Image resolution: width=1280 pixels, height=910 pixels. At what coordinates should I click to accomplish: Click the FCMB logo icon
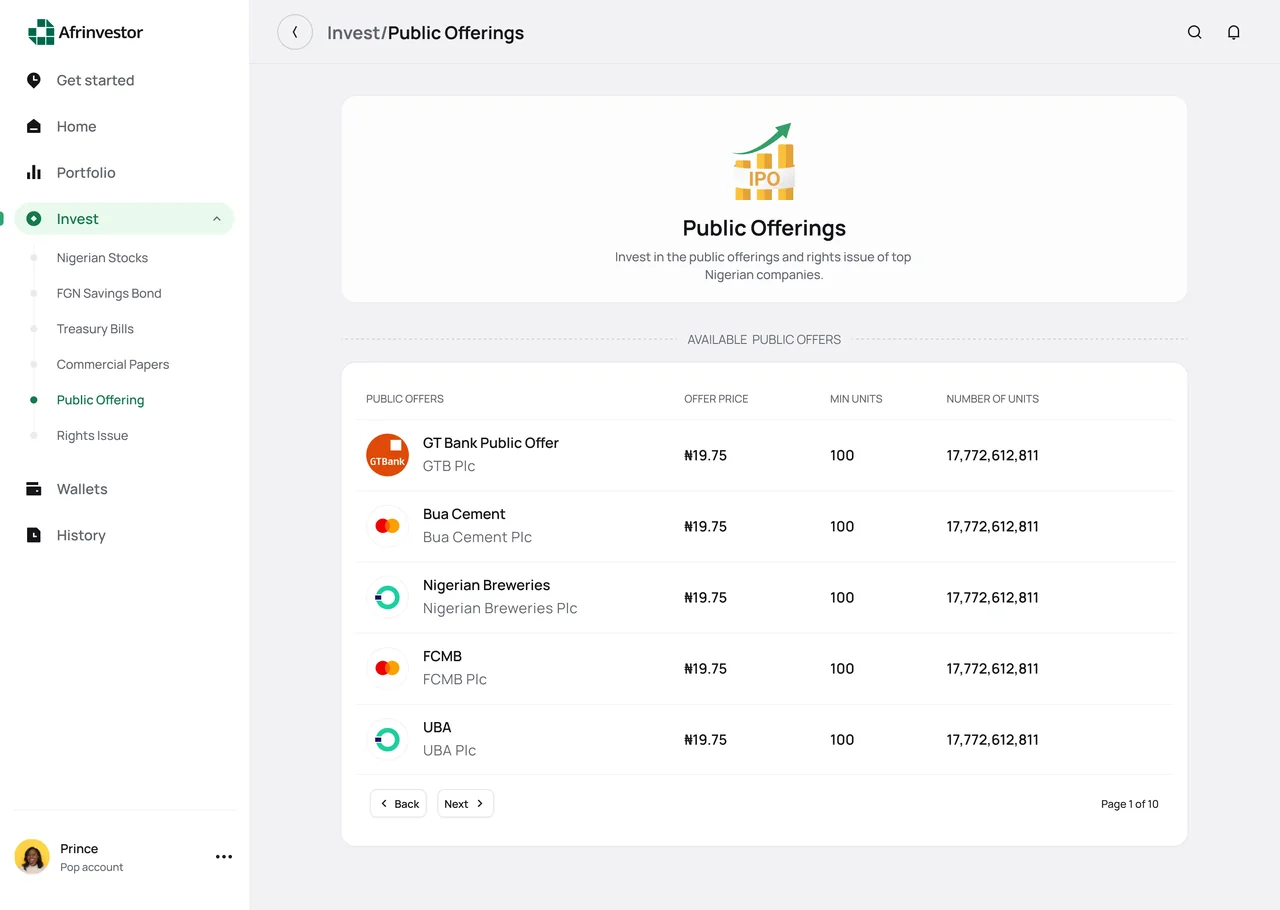coord(387,668)
